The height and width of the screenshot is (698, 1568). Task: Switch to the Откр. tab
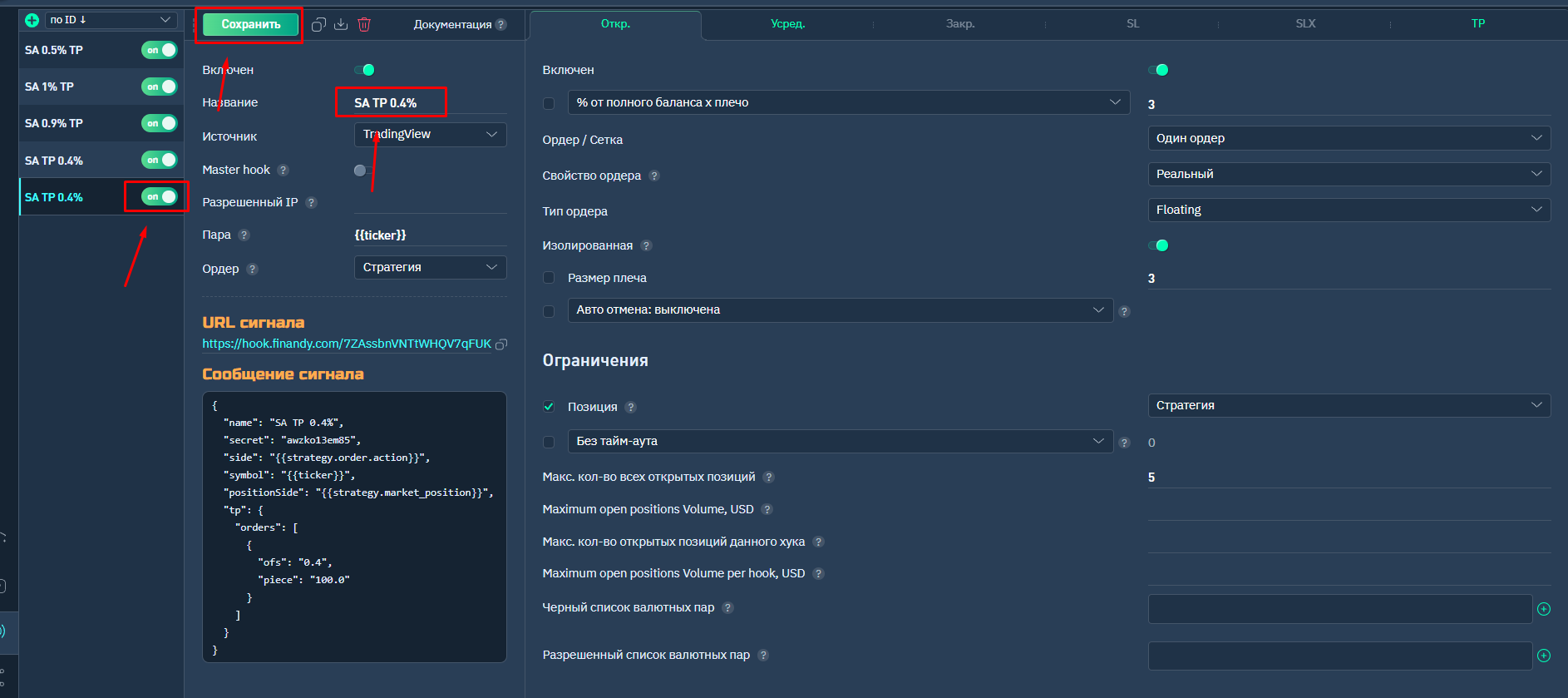click(615, 24)
